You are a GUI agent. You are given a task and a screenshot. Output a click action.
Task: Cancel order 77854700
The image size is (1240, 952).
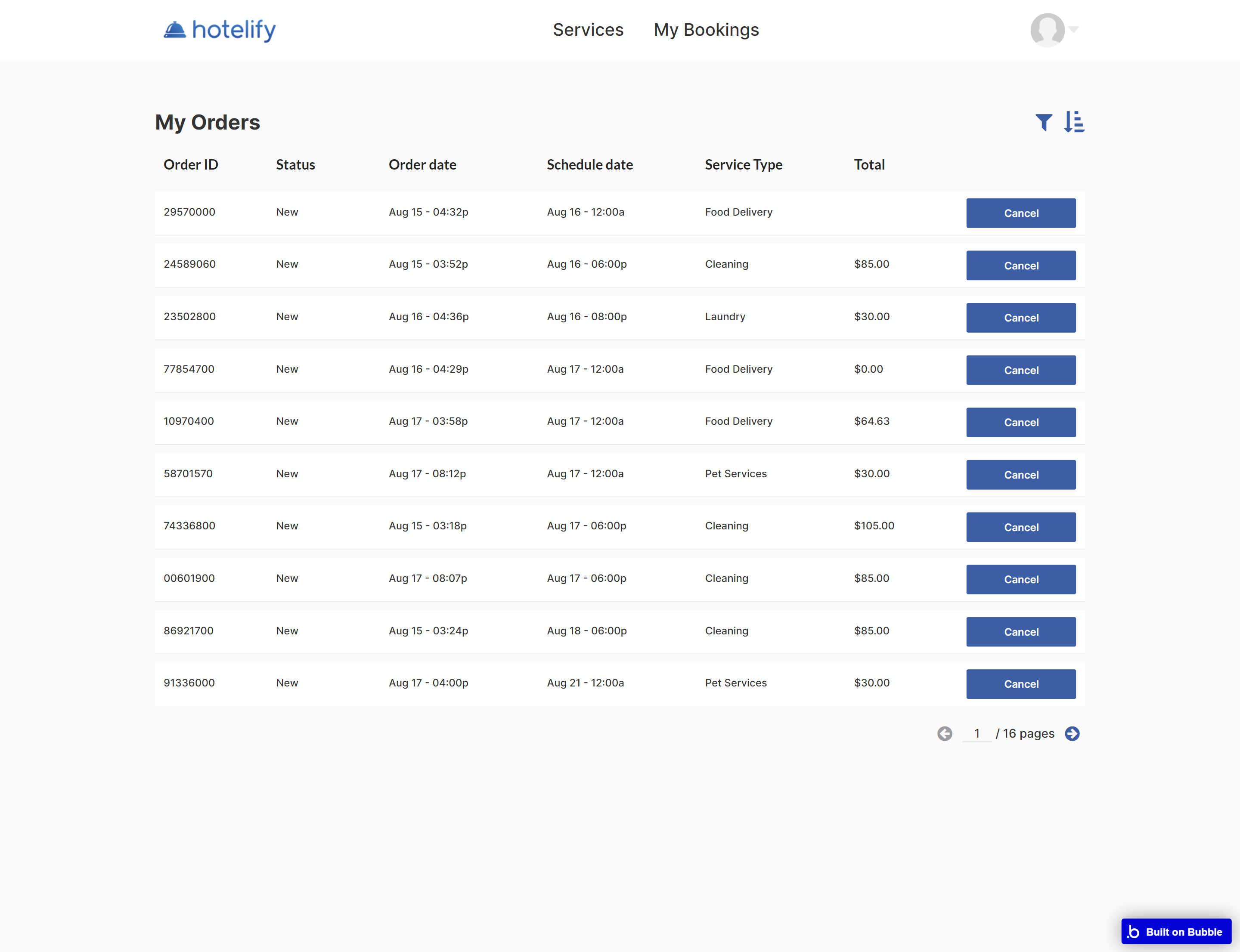tap(1020, 370)
